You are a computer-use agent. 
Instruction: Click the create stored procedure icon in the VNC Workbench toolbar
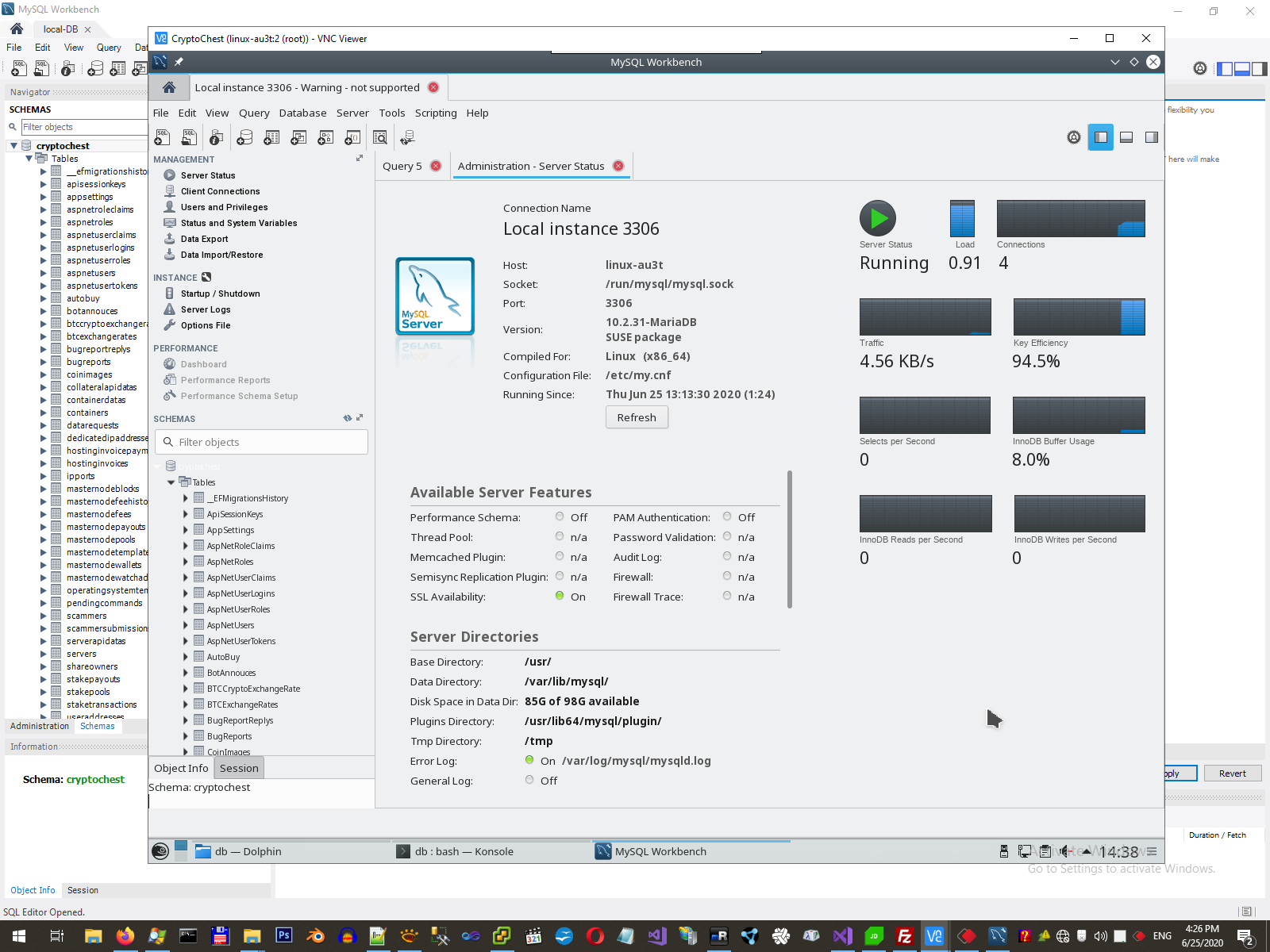tap(325, 137)
